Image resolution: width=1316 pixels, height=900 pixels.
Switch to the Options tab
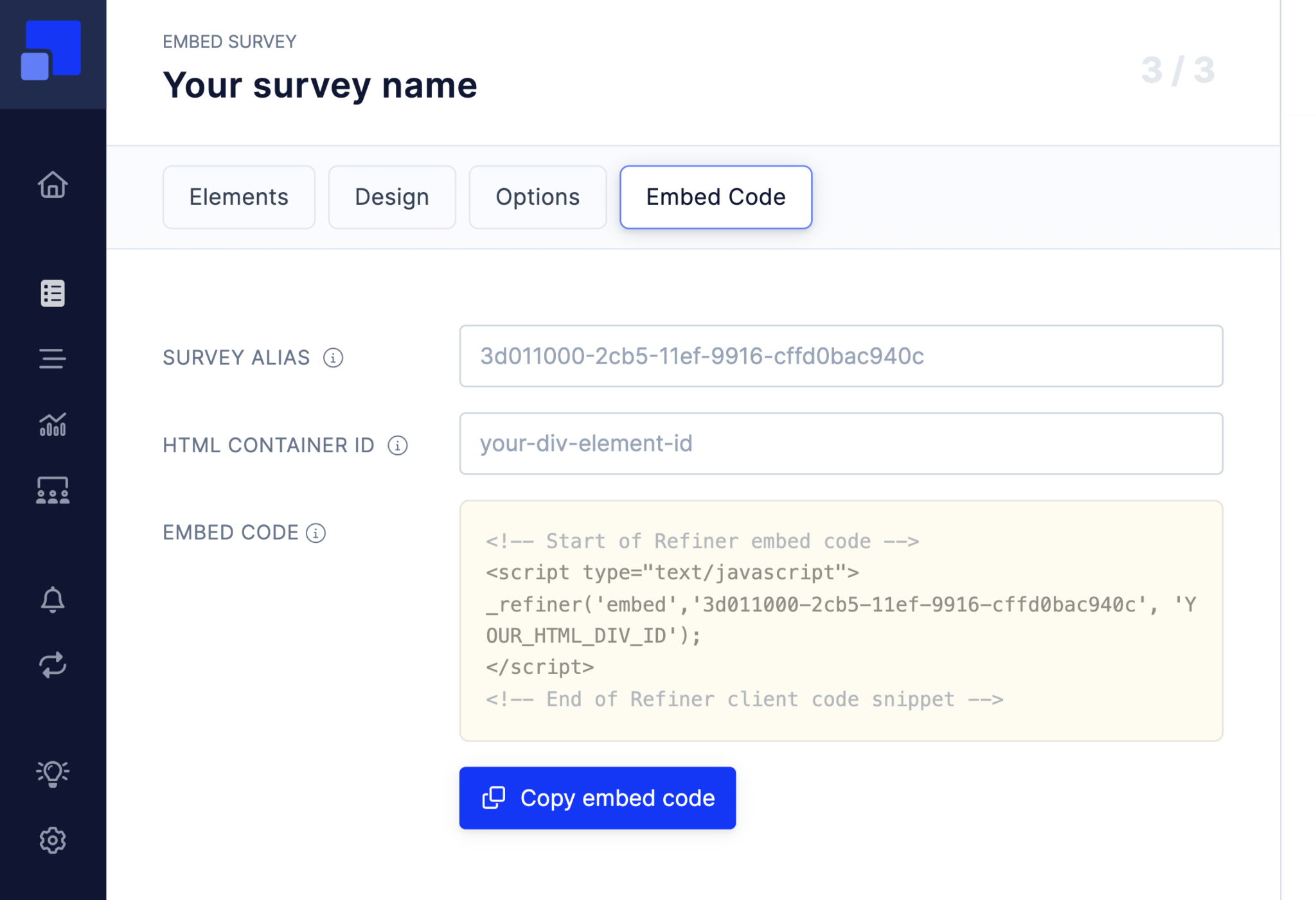click(538, 197)
